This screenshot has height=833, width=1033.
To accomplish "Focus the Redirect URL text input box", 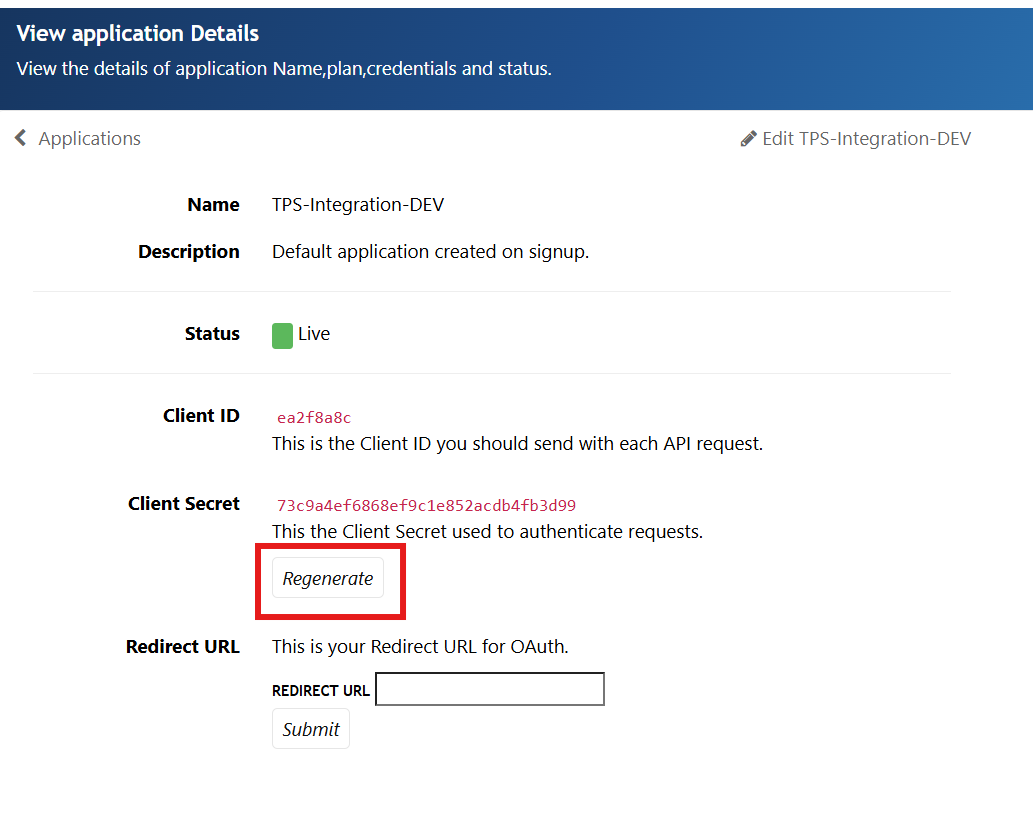I will [x=489, y=689].
